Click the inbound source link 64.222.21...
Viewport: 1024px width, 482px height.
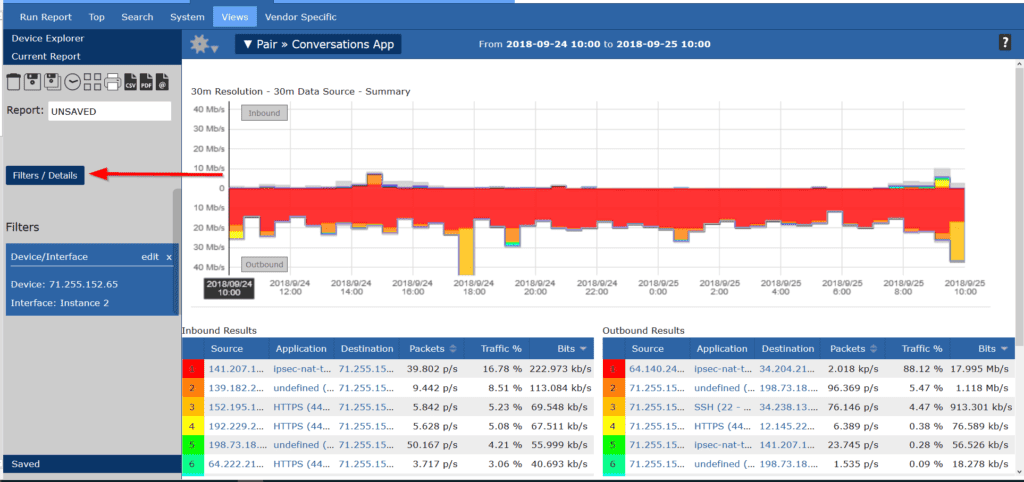238,464
